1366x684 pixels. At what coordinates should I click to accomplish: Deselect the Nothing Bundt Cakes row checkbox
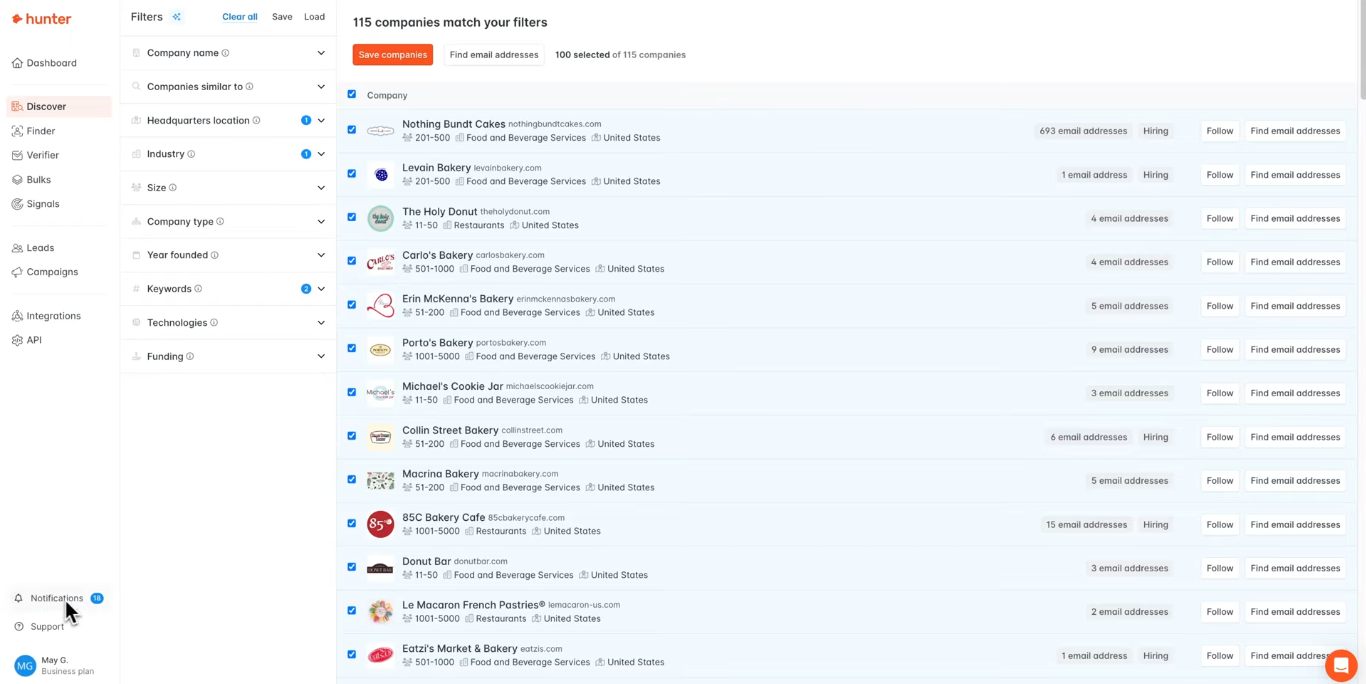click(x=351, y=130)
